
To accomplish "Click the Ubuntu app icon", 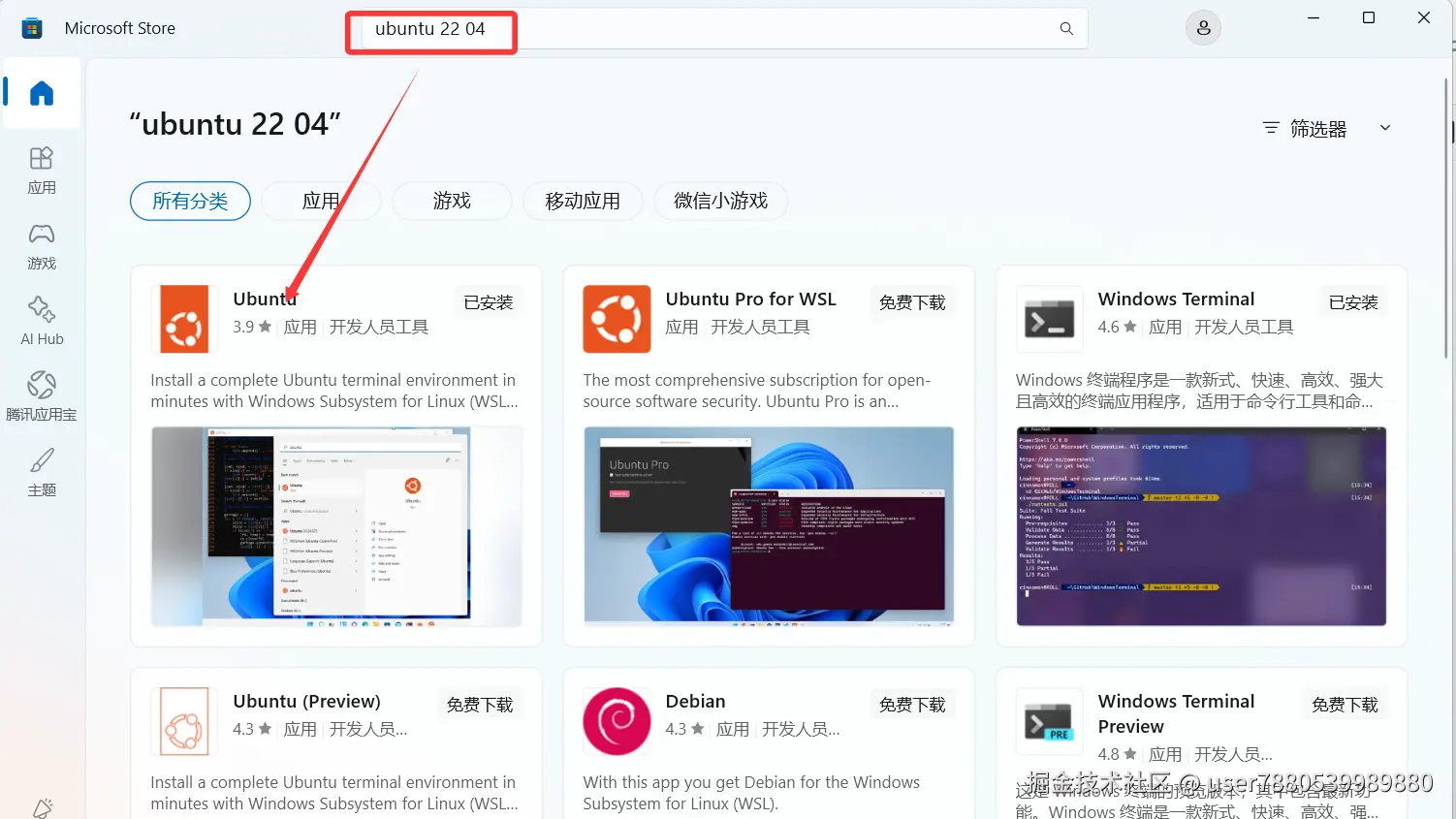I will coord(184,319).
